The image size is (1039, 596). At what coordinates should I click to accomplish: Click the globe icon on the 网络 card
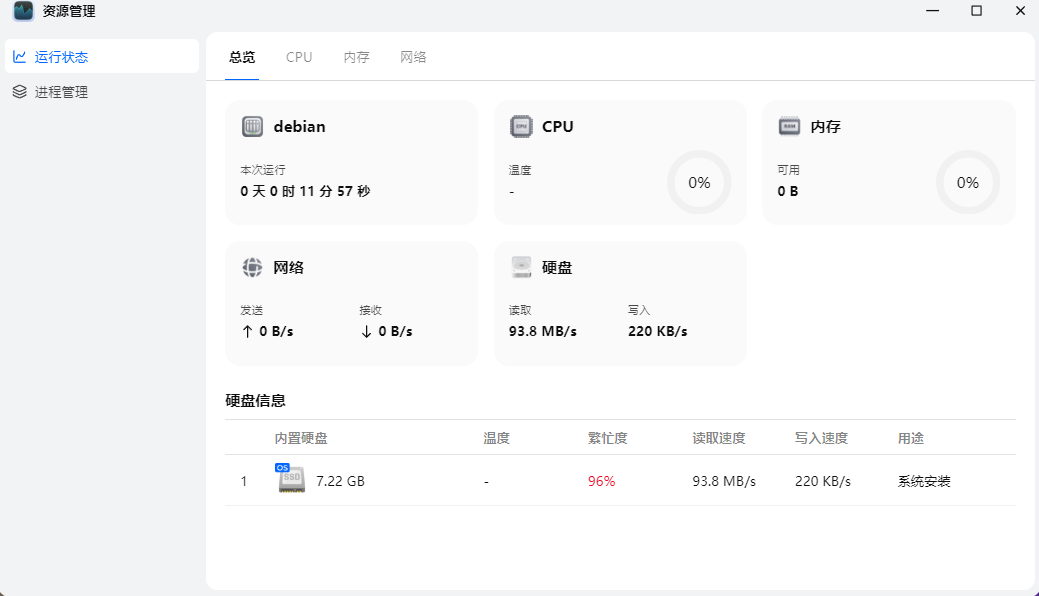click(x=251, y=267)
